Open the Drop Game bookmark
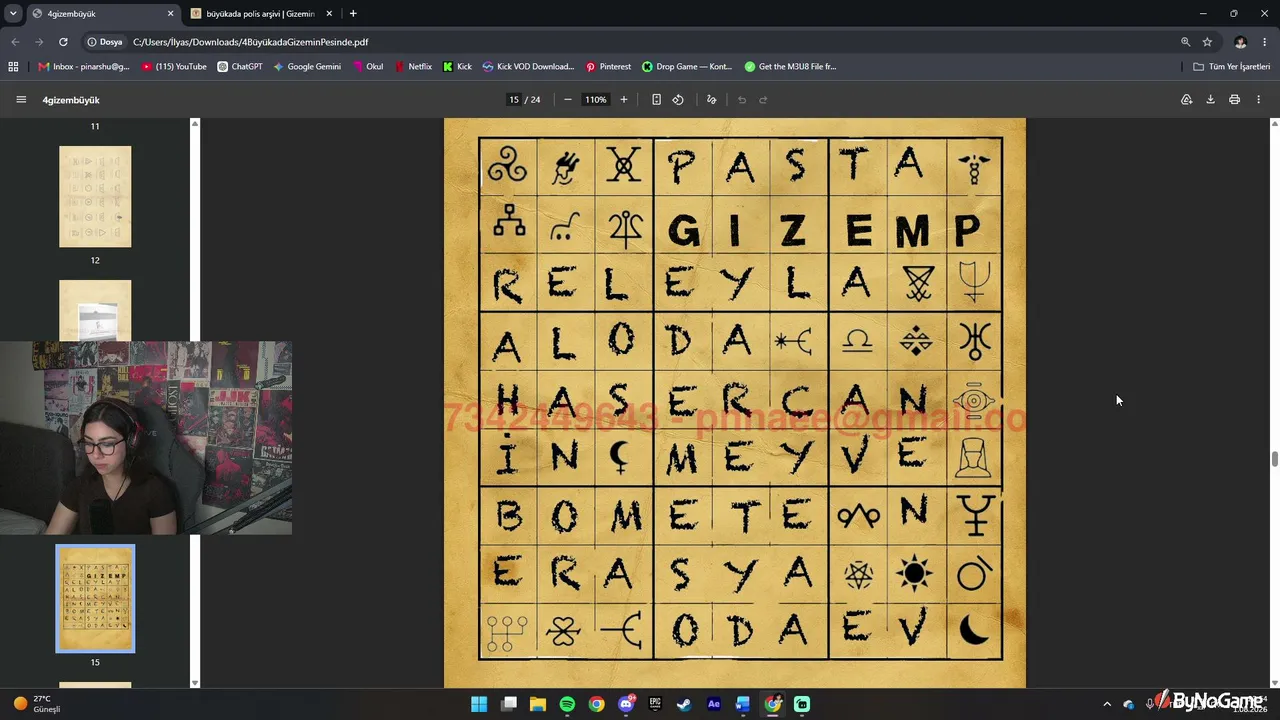Viewport: 1280px width, 720px height. [x=687, y=67]
